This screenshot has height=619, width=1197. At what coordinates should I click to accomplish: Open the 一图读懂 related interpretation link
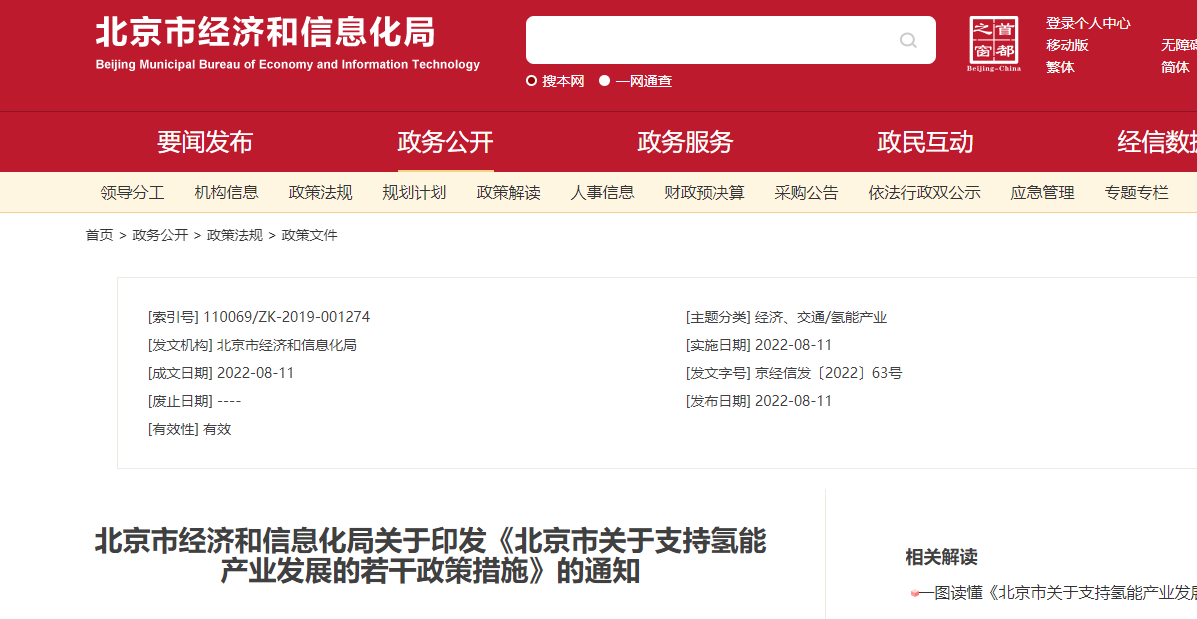pos(1057,593)
